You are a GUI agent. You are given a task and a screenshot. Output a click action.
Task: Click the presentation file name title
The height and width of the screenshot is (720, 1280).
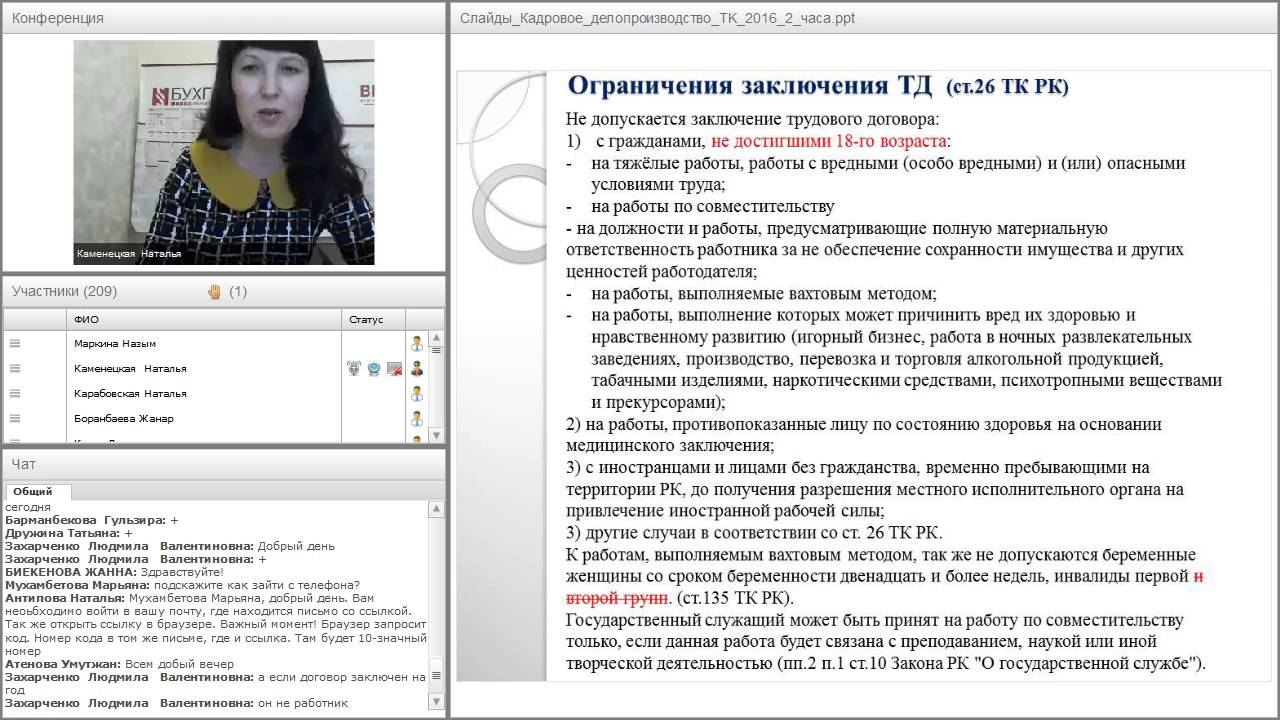coord(657,18)
